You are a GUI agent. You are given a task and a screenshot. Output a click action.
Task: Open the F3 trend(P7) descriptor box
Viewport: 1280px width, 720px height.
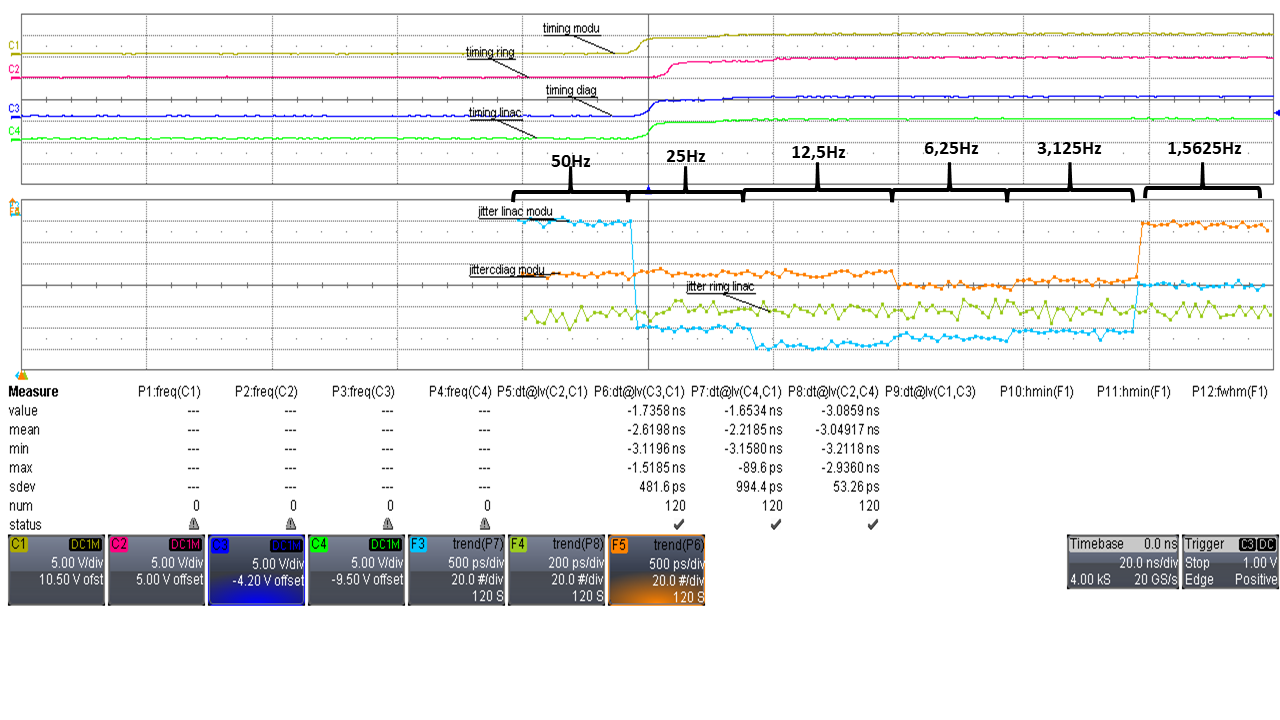click(456, 569)
